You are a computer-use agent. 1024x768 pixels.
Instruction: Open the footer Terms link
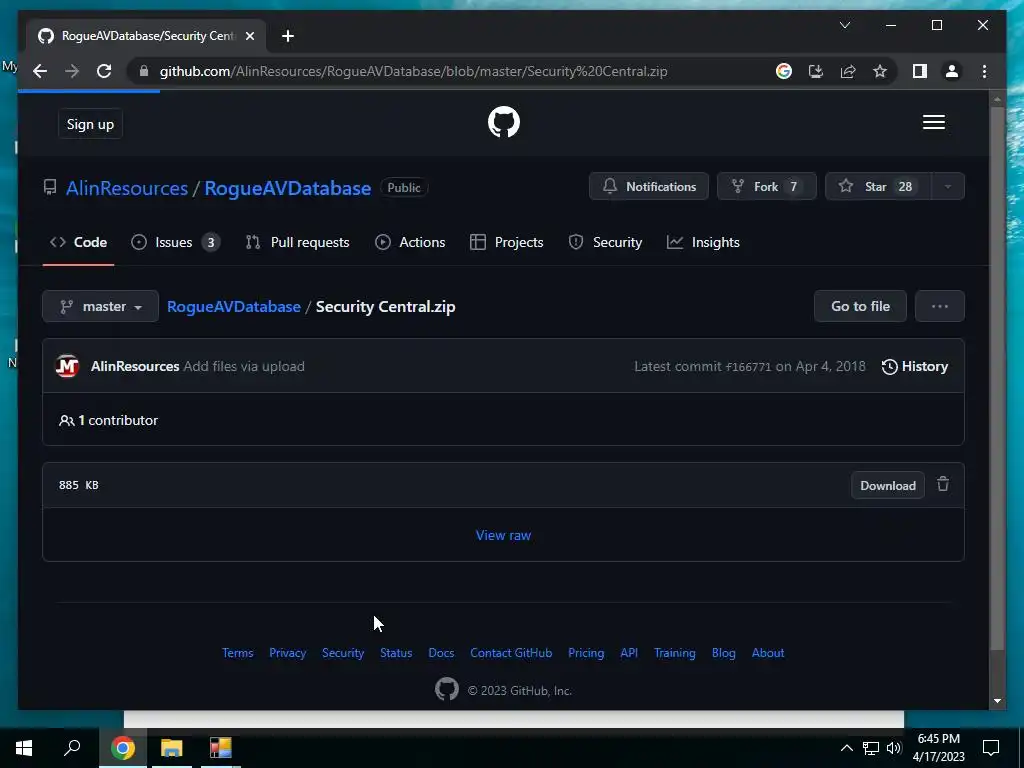tap(238, 653)
